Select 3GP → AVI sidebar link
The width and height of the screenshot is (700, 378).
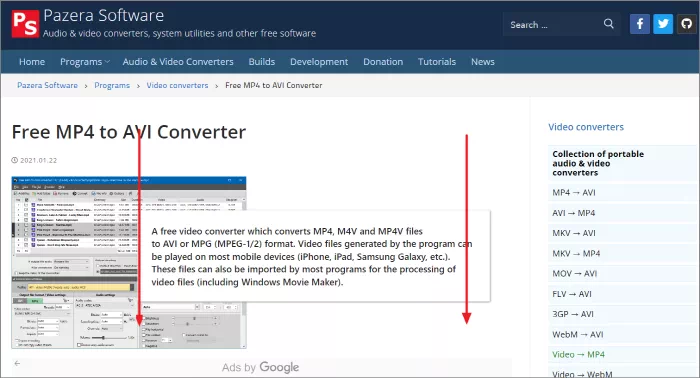point(573,314)
